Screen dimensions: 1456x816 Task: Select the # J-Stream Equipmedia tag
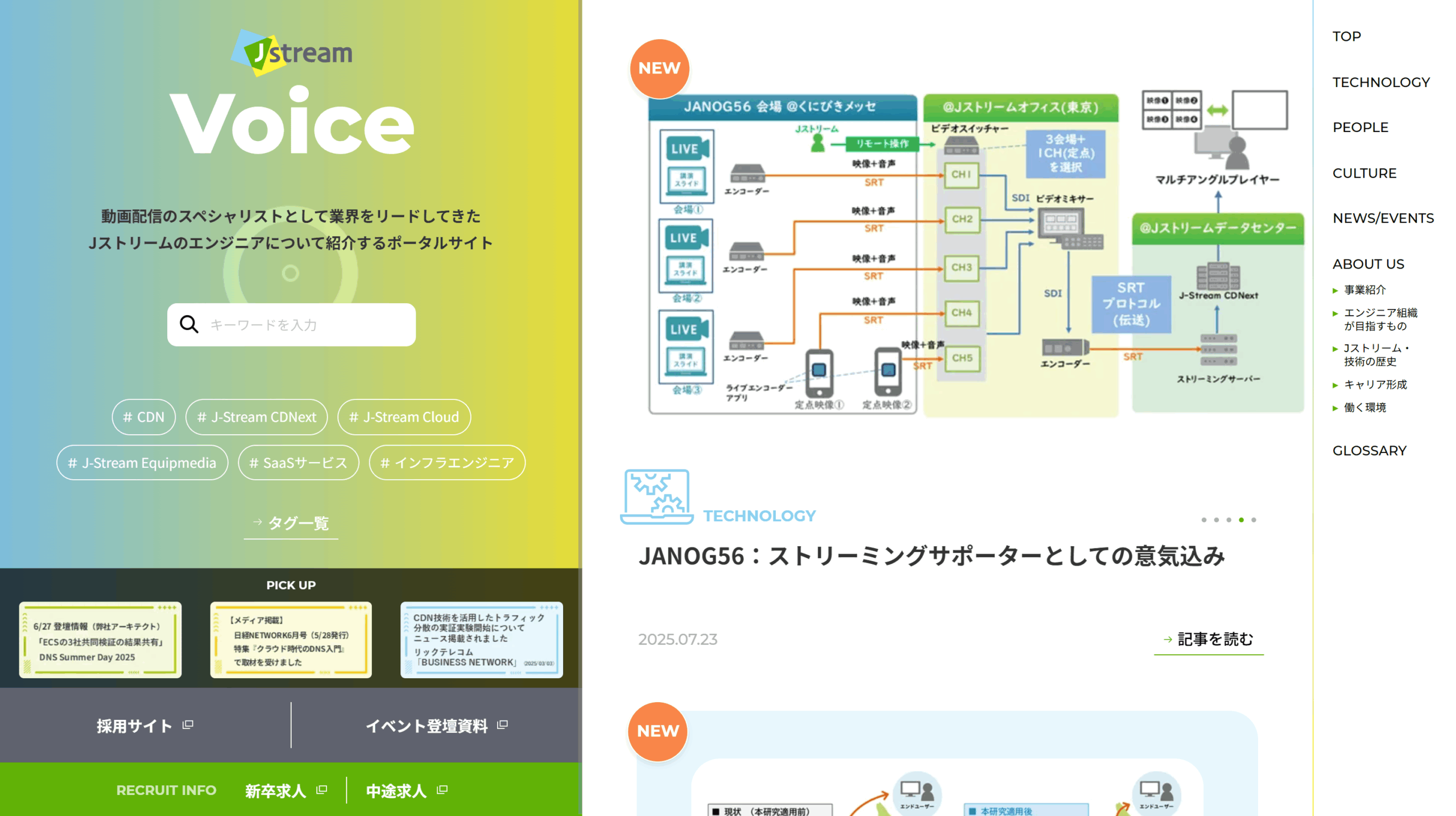pos(142,463)
